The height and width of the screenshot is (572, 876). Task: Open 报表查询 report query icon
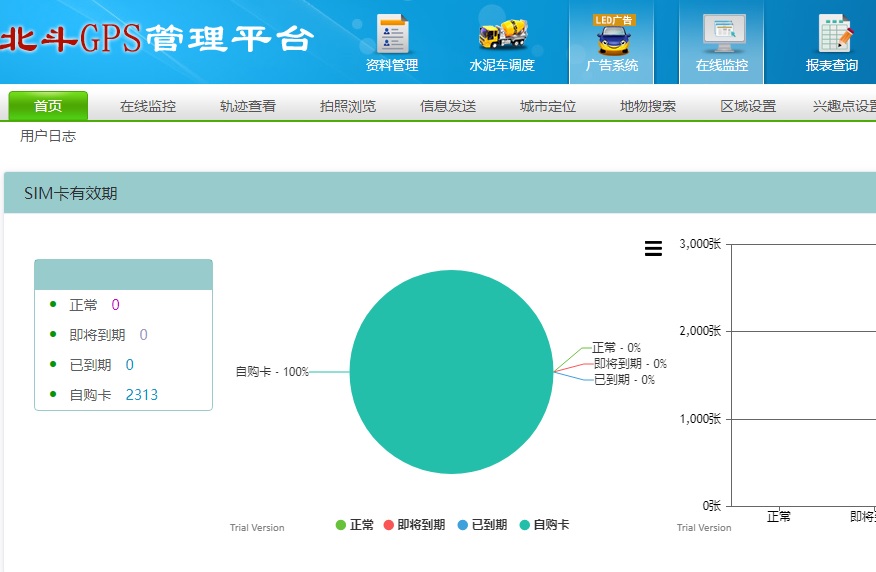832,43
